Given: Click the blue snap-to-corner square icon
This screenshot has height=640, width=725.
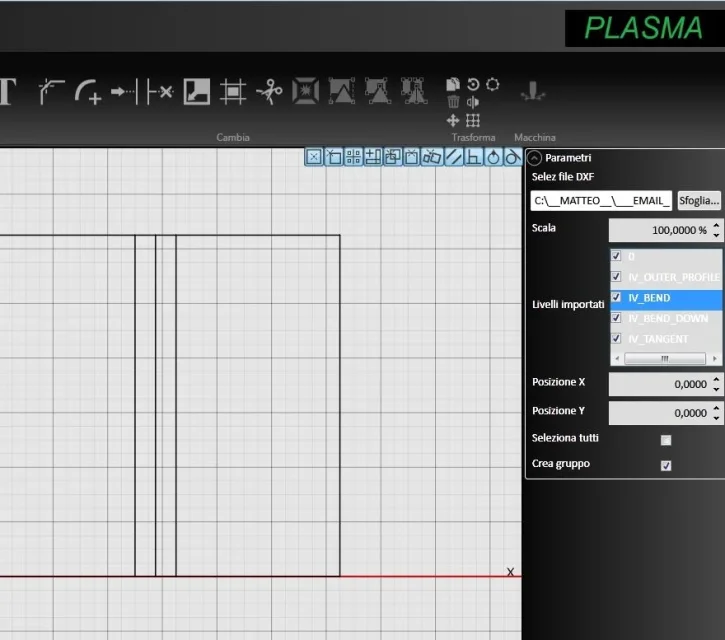Looking at the screenshot, I should click(x=334, y=157).
